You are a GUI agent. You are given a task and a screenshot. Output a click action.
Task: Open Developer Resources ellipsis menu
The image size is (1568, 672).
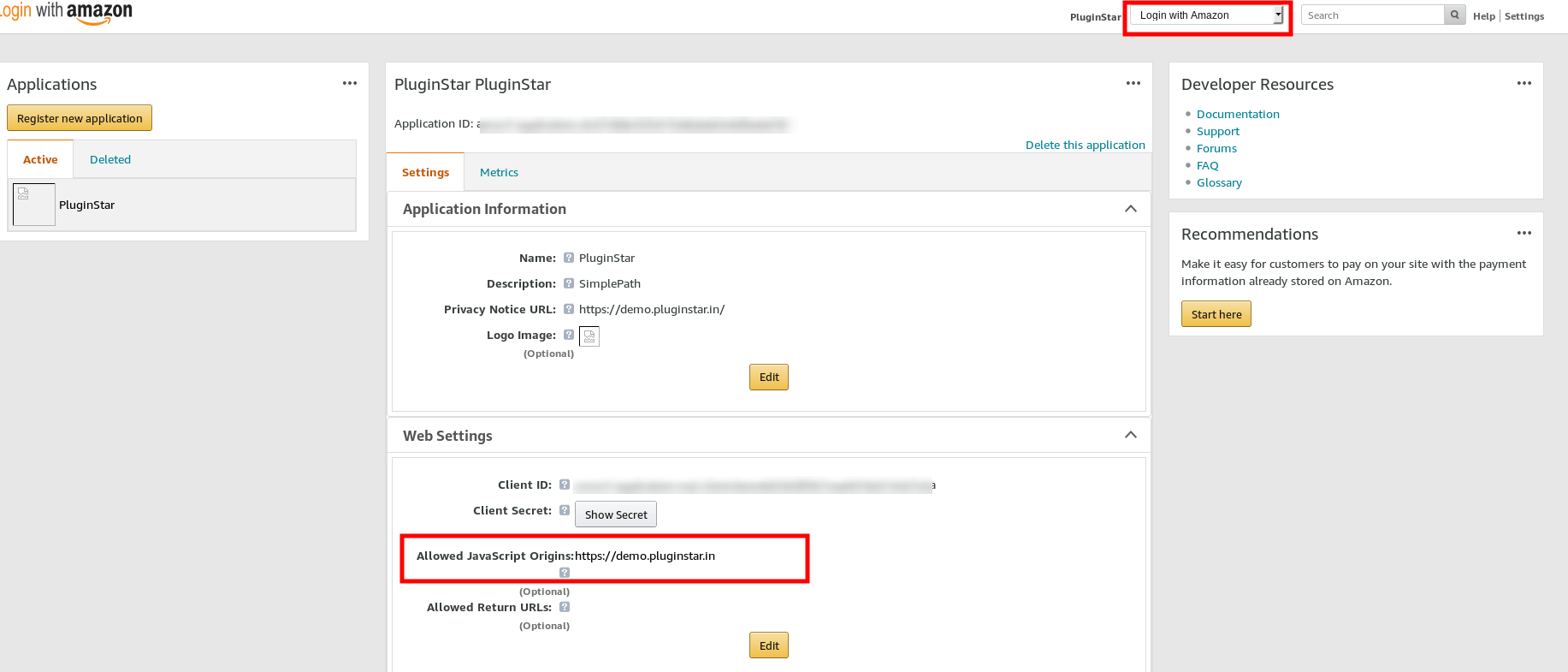[1524, 83]
